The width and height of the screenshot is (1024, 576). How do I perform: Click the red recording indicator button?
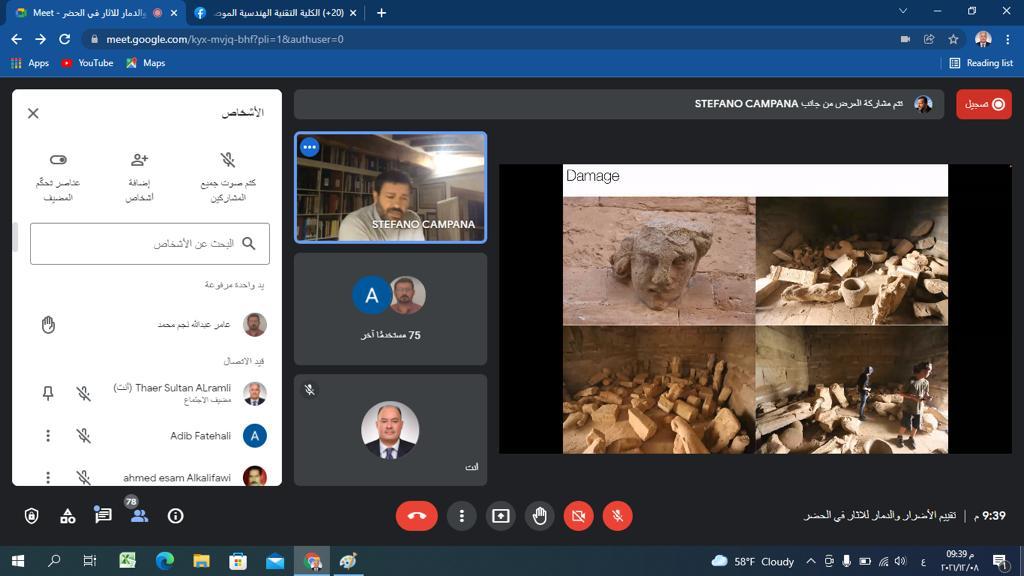[984, 104]
